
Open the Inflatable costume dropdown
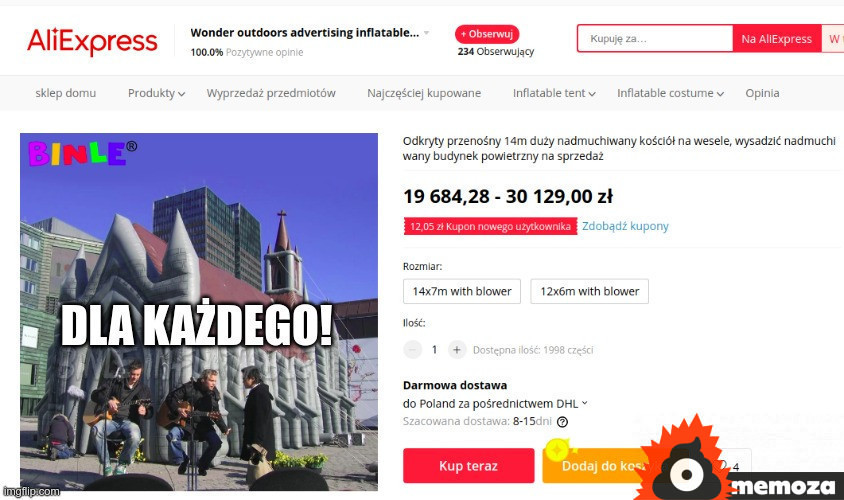tap(670, 93)
